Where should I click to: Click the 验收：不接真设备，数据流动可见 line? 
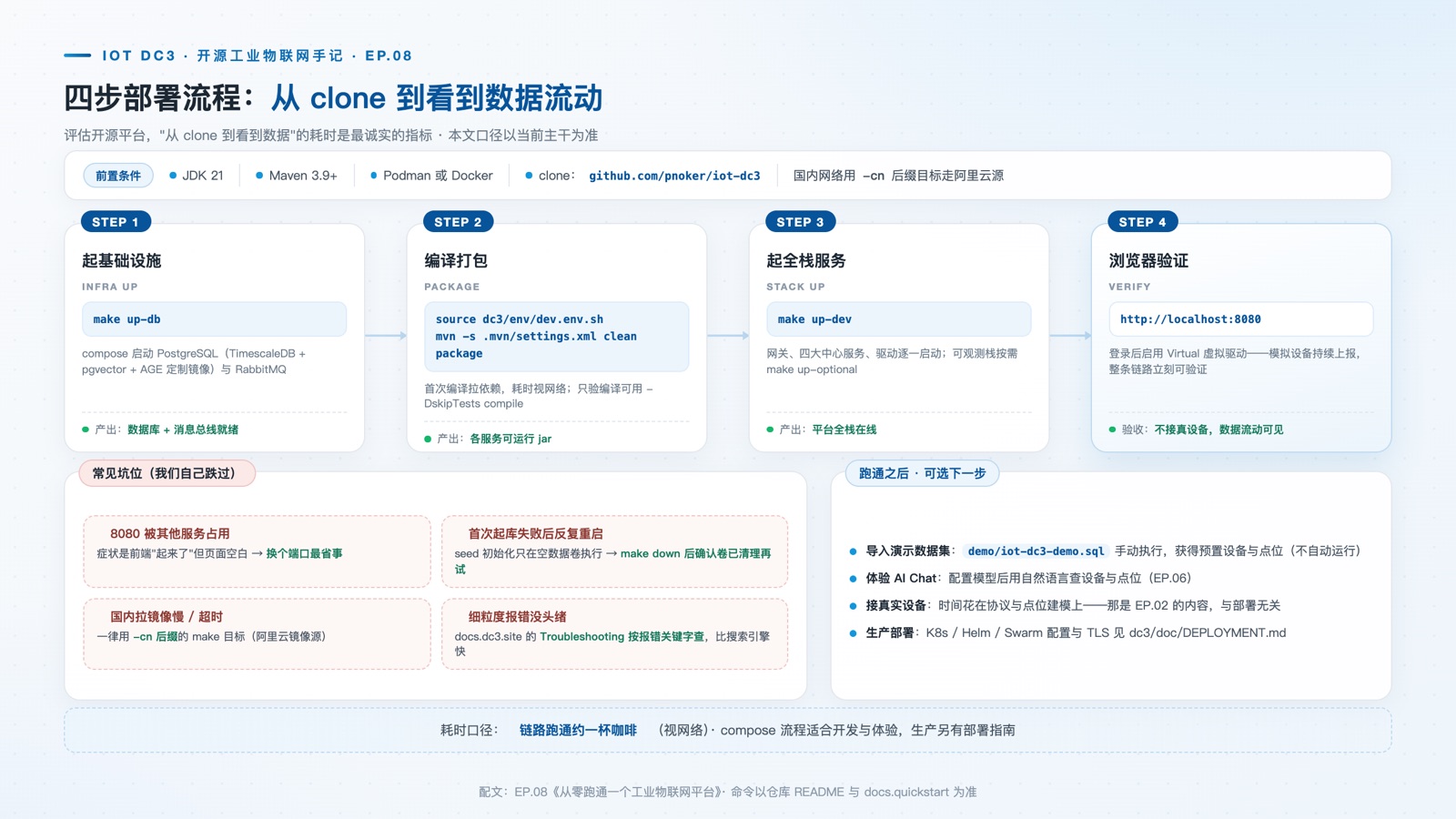coord(1196,430)
